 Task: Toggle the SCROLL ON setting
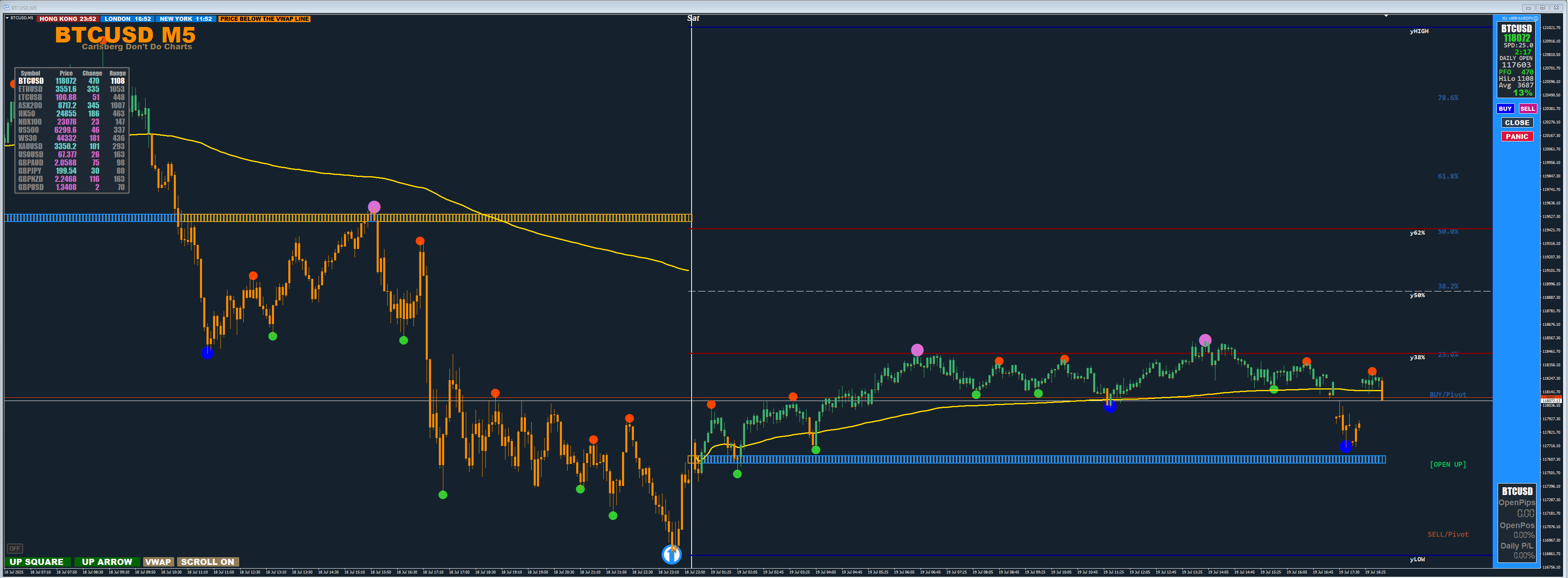point(208,562)
